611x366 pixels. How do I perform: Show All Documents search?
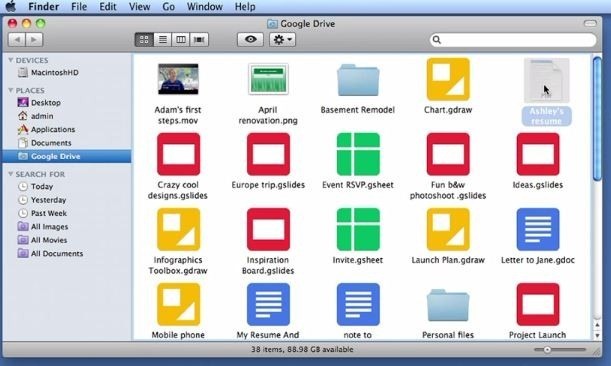coord(50,253)
